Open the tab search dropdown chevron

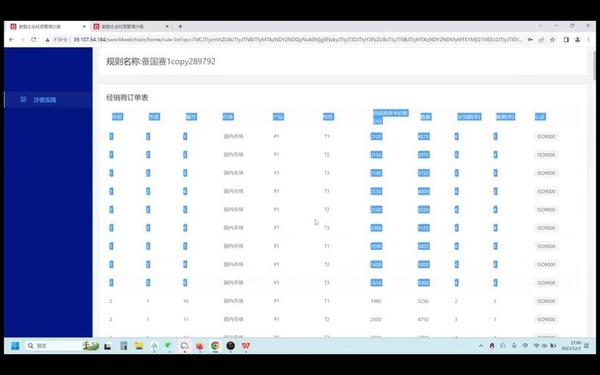(540, 26)
